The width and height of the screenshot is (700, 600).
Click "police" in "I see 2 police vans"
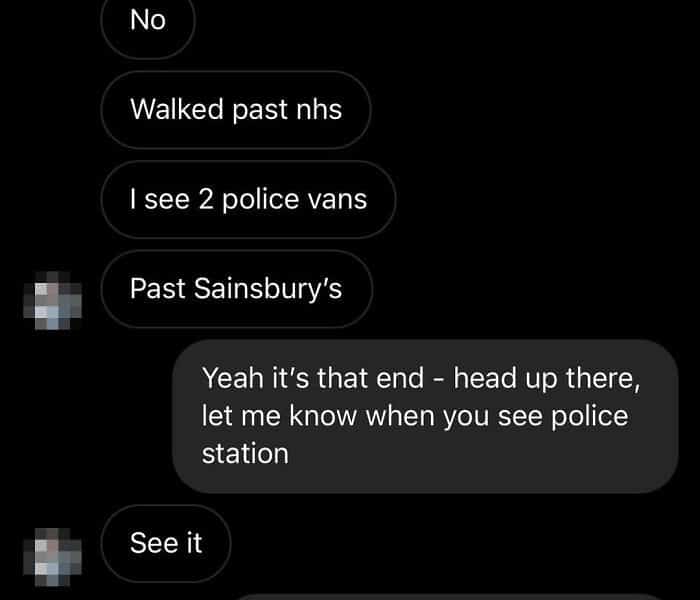point(261,200)
